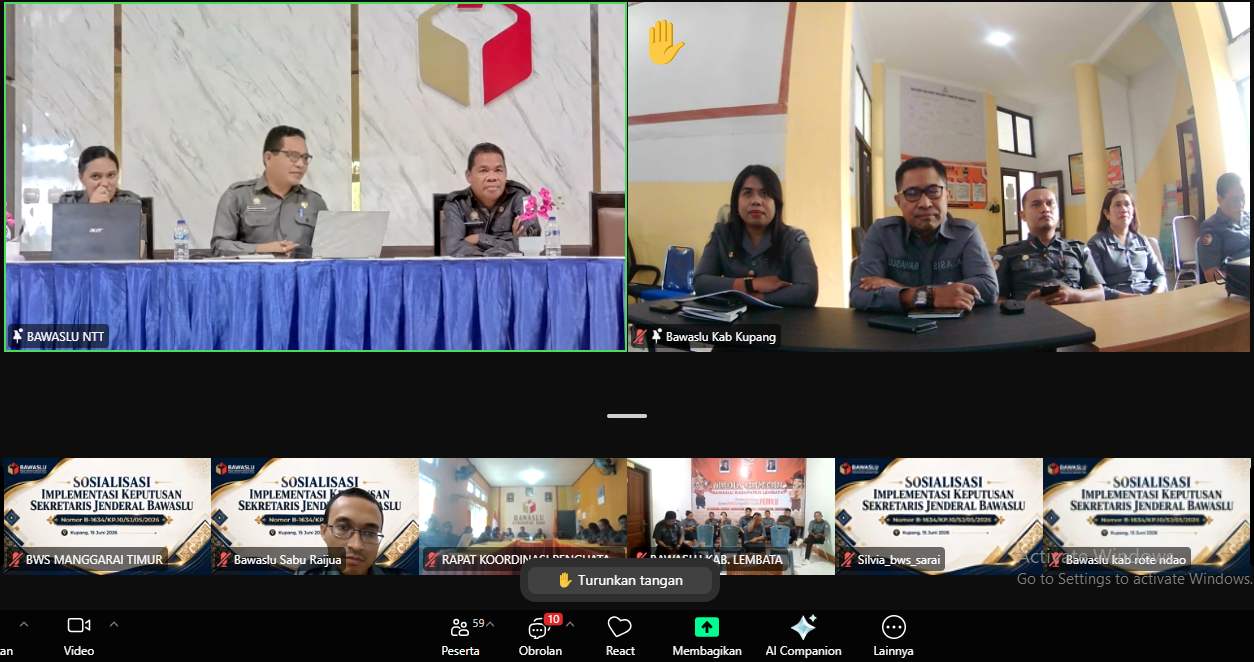Click muted mic icon on BWS MANGGARAI TIMUR

[16, 560]
